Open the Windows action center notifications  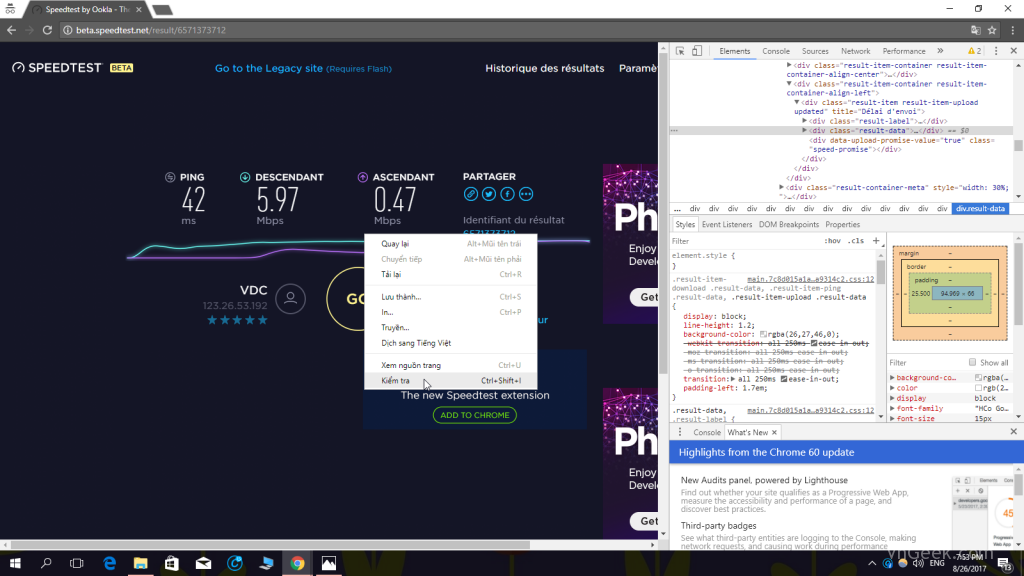click(1004, 563)
